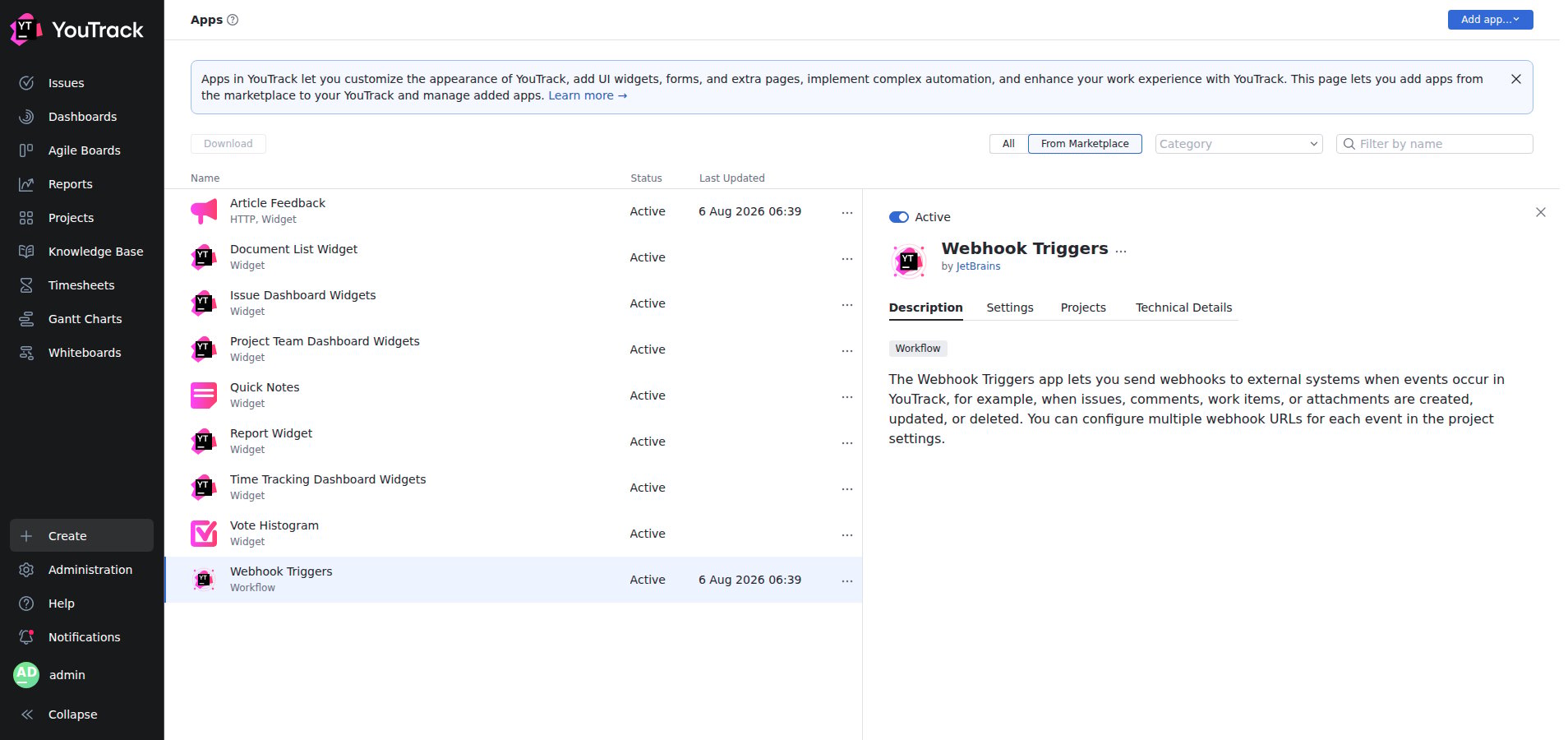Open more actions for Issue Dashboard Widgets row
Viewport: 1568px width, 740px height.
[847, 304]
